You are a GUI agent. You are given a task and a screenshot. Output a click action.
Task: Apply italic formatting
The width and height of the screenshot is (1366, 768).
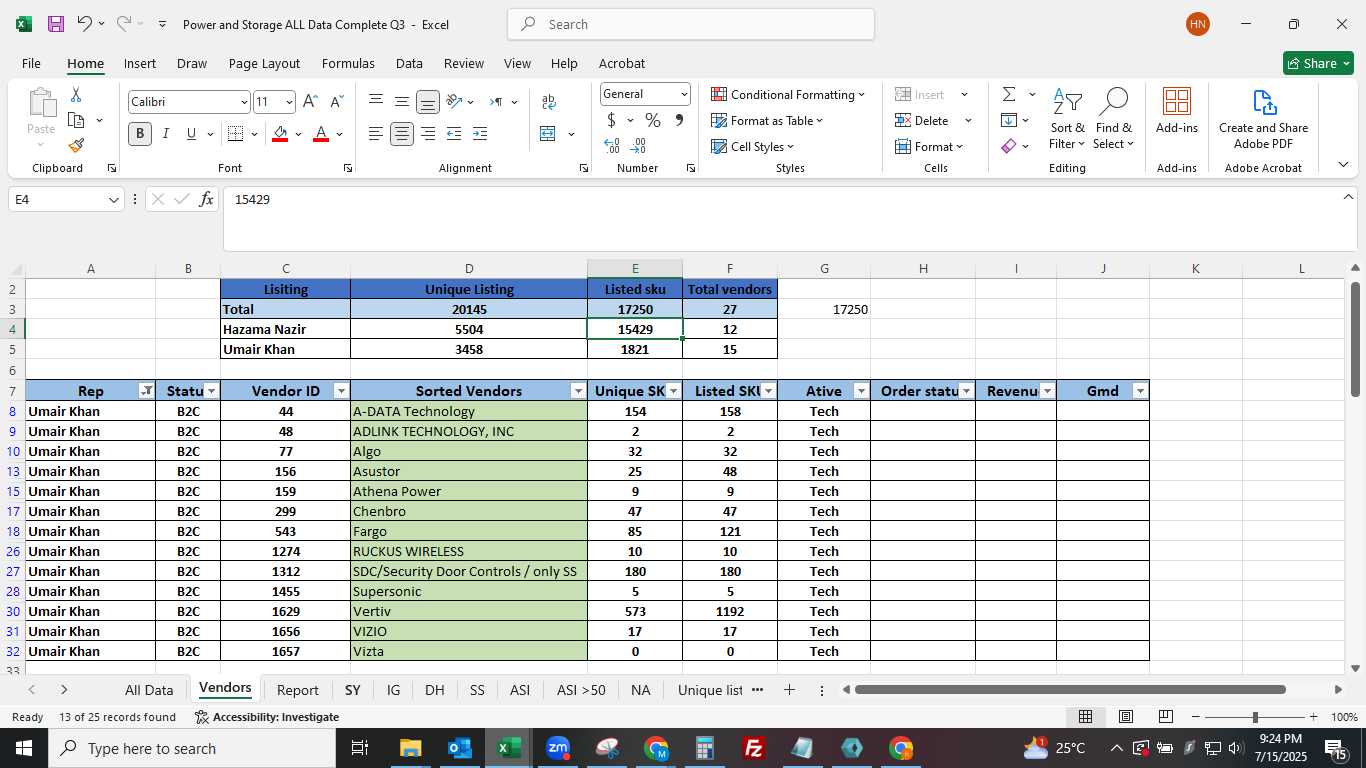pos(166,134)
